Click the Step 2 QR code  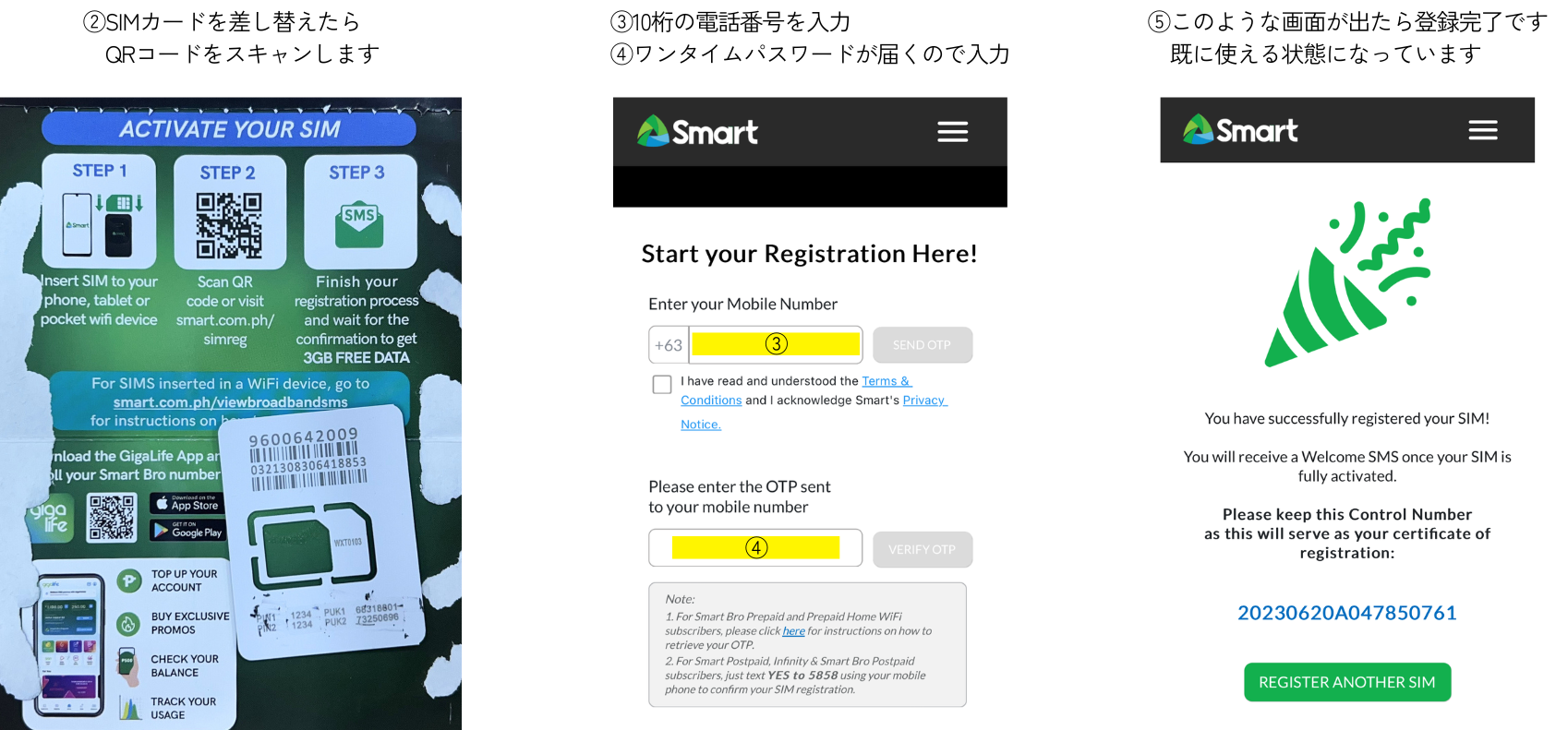(x=229, y=225)
